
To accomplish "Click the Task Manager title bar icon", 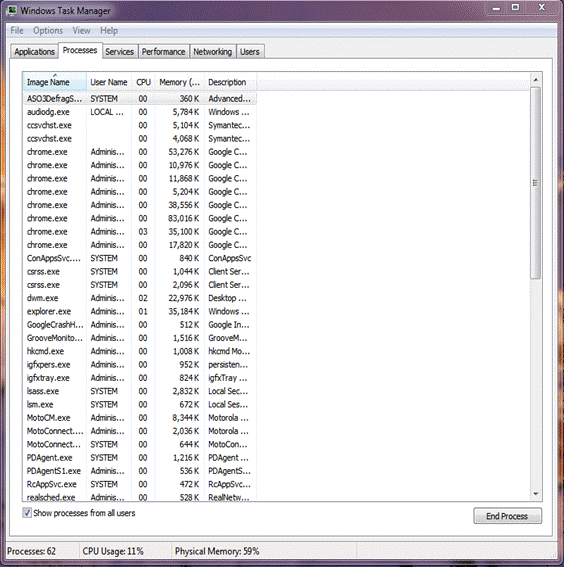I will coord(12,10).
